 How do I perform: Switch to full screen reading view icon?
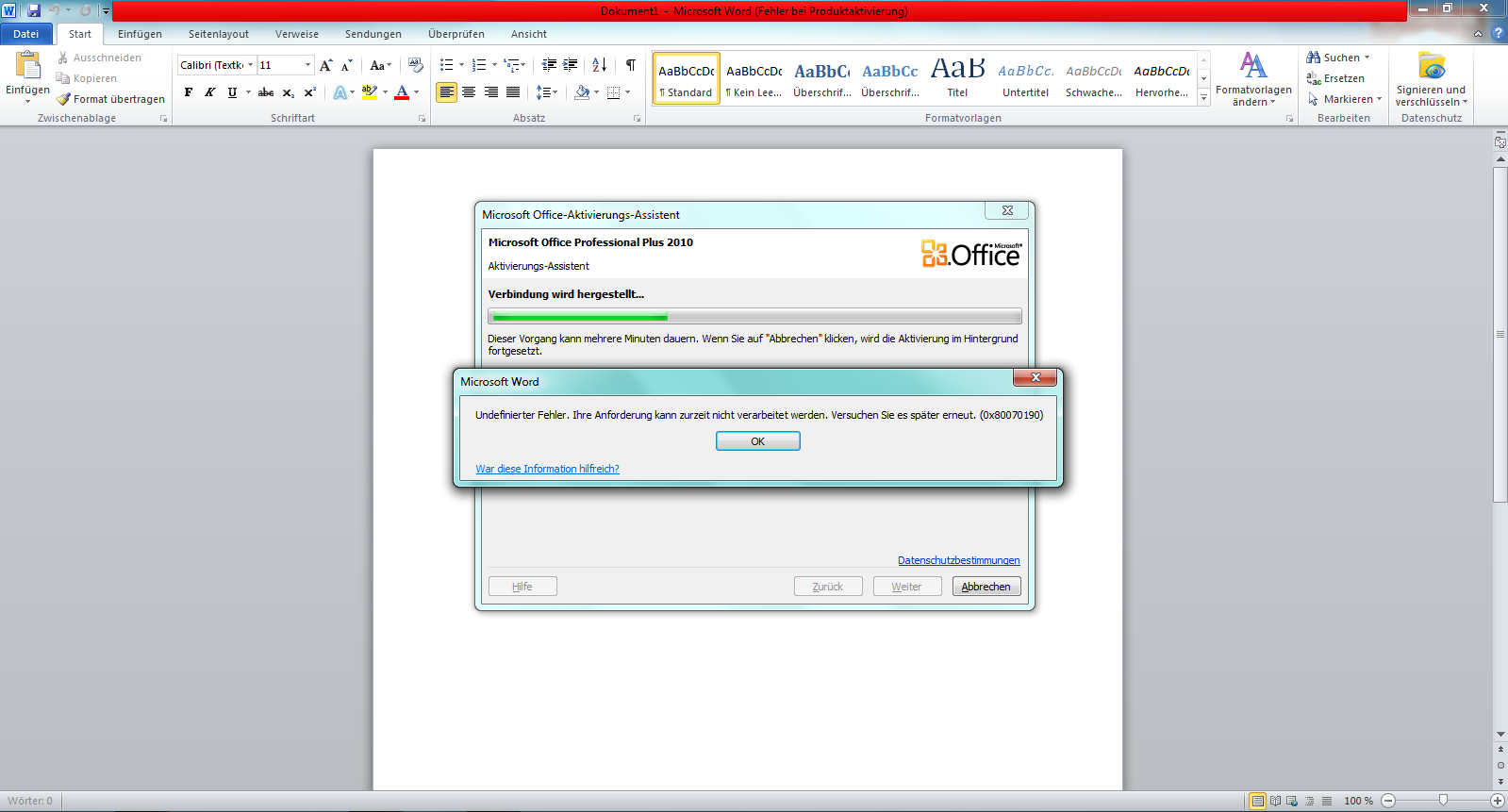[1275, 801]
